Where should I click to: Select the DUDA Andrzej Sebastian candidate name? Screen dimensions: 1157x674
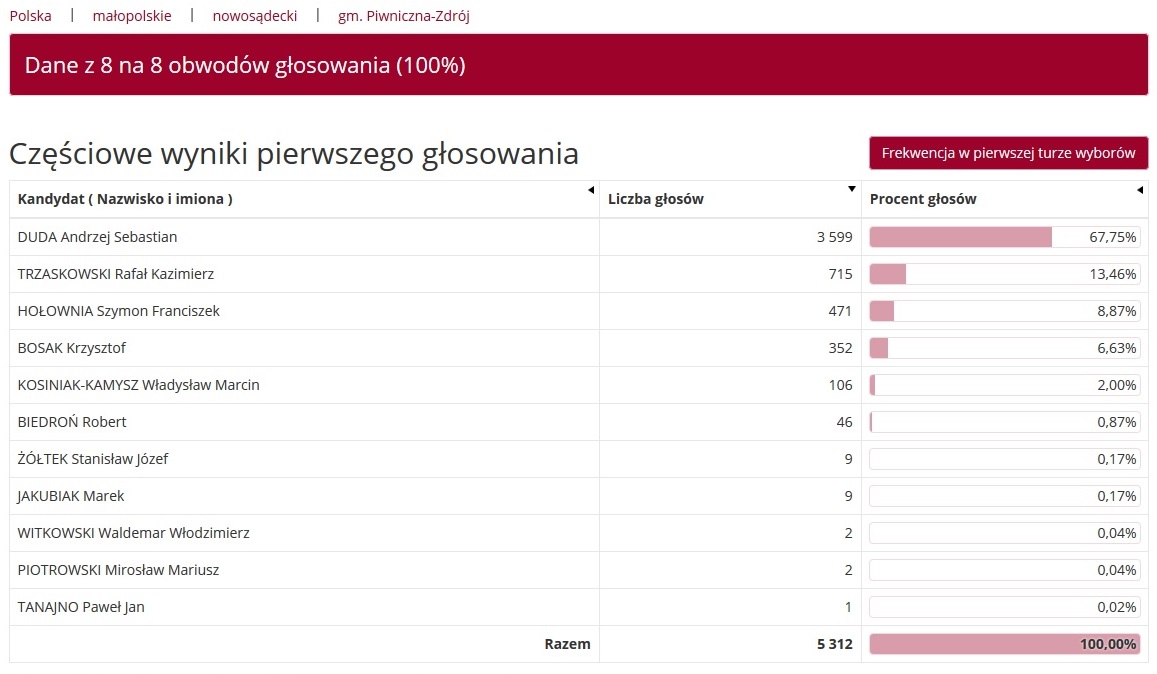[98, 237]
